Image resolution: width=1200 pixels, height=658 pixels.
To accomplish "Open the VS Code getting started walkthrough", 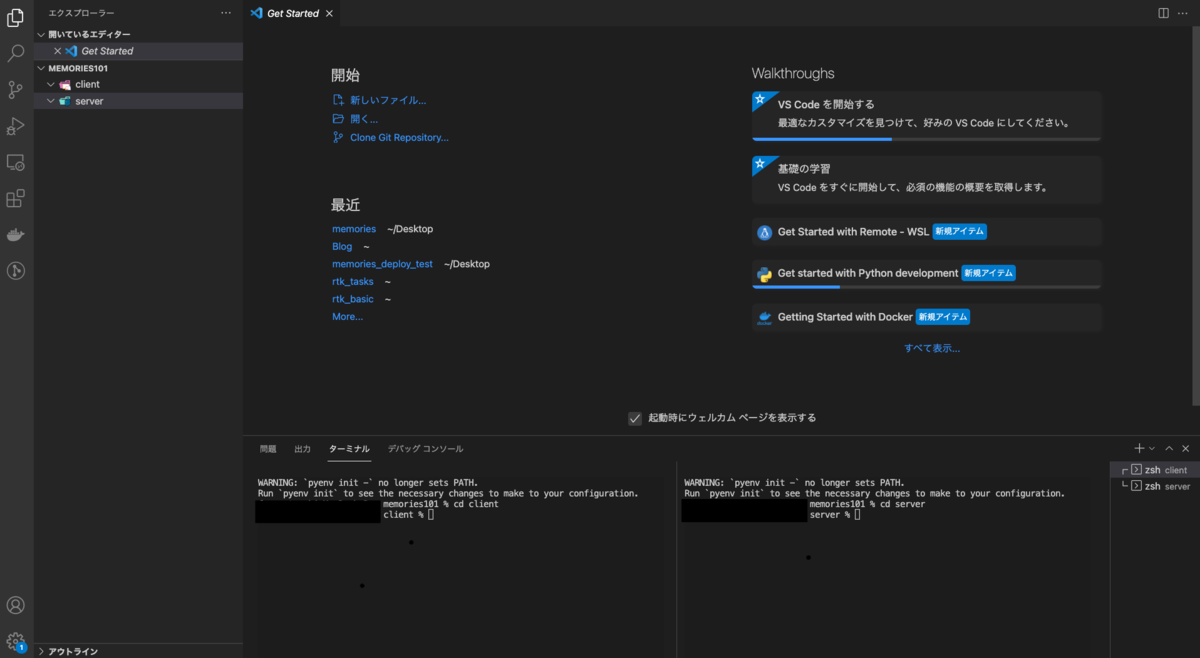I will coord(927,116).
